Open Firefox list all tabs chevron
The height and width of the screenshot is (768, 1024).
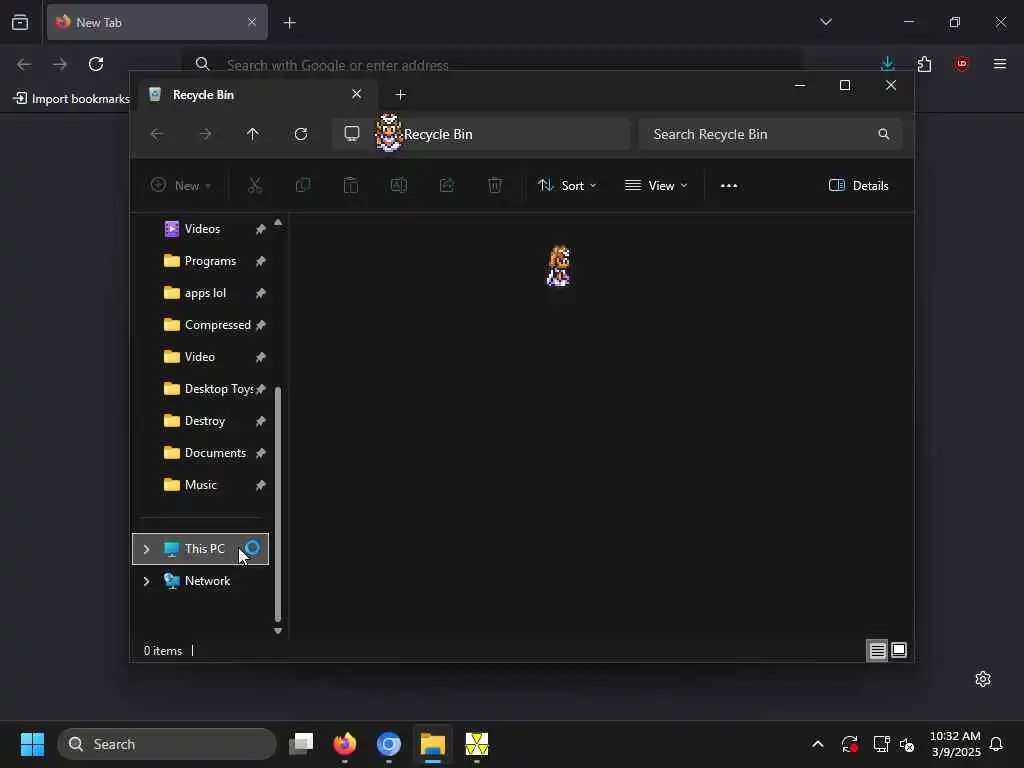[x=825, y=22]
